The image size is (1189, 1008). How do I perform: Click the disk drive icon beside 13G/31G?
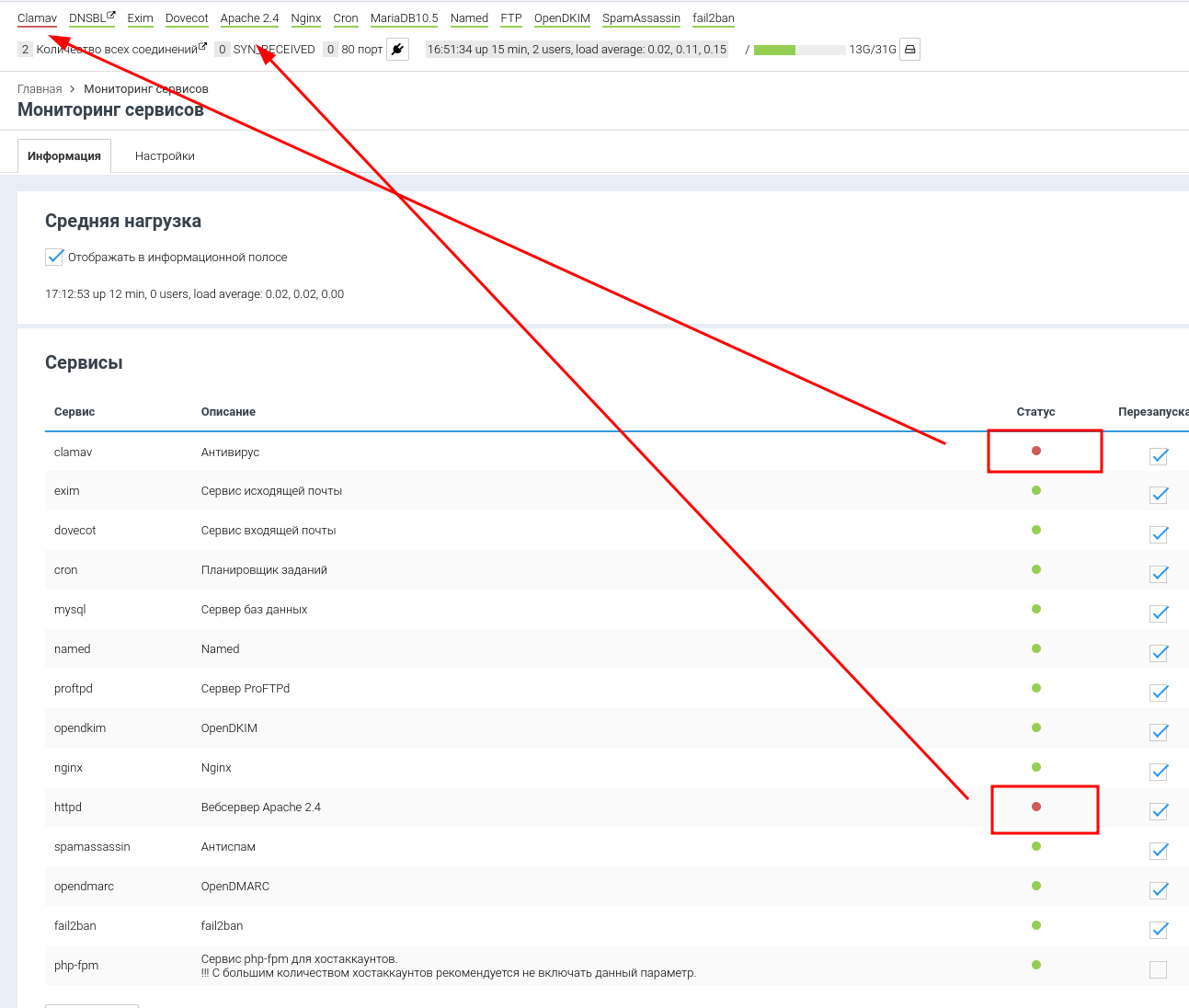point(909,50)
